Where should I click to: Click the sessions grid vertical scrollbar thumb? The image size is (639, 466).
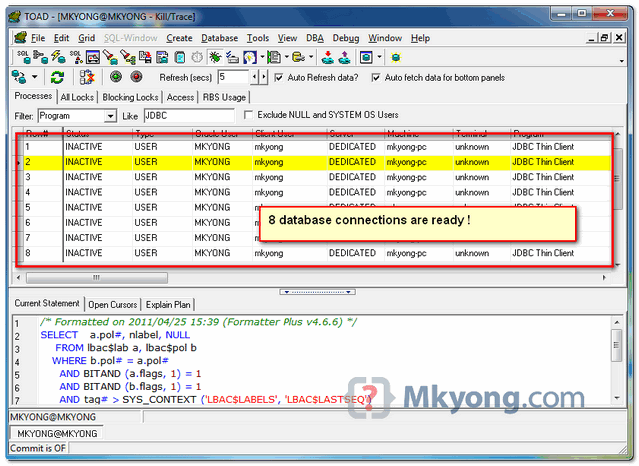pyautogui.click(x=617, y=178)
